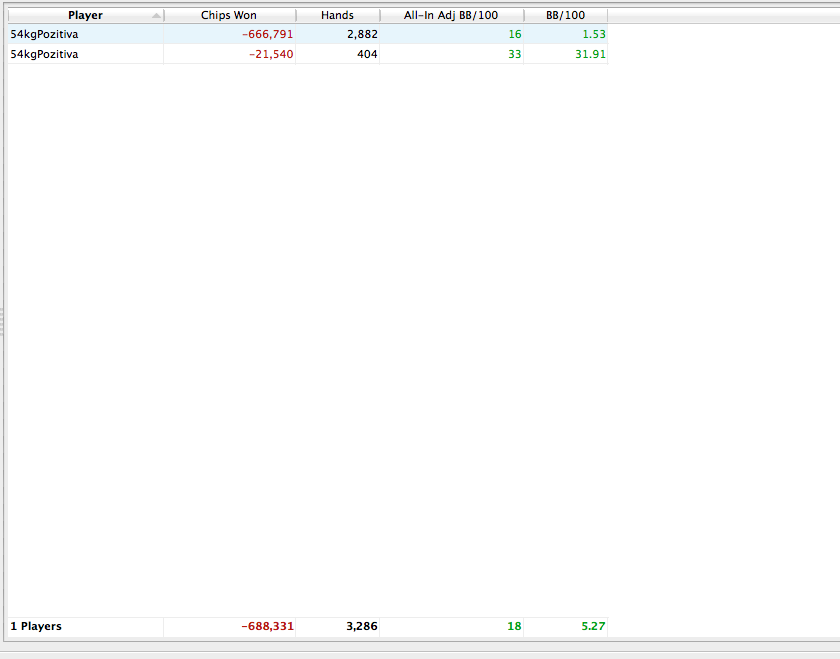840x659 pixels.
Task: Click the -666,791 chips won value
Action: 267,34
